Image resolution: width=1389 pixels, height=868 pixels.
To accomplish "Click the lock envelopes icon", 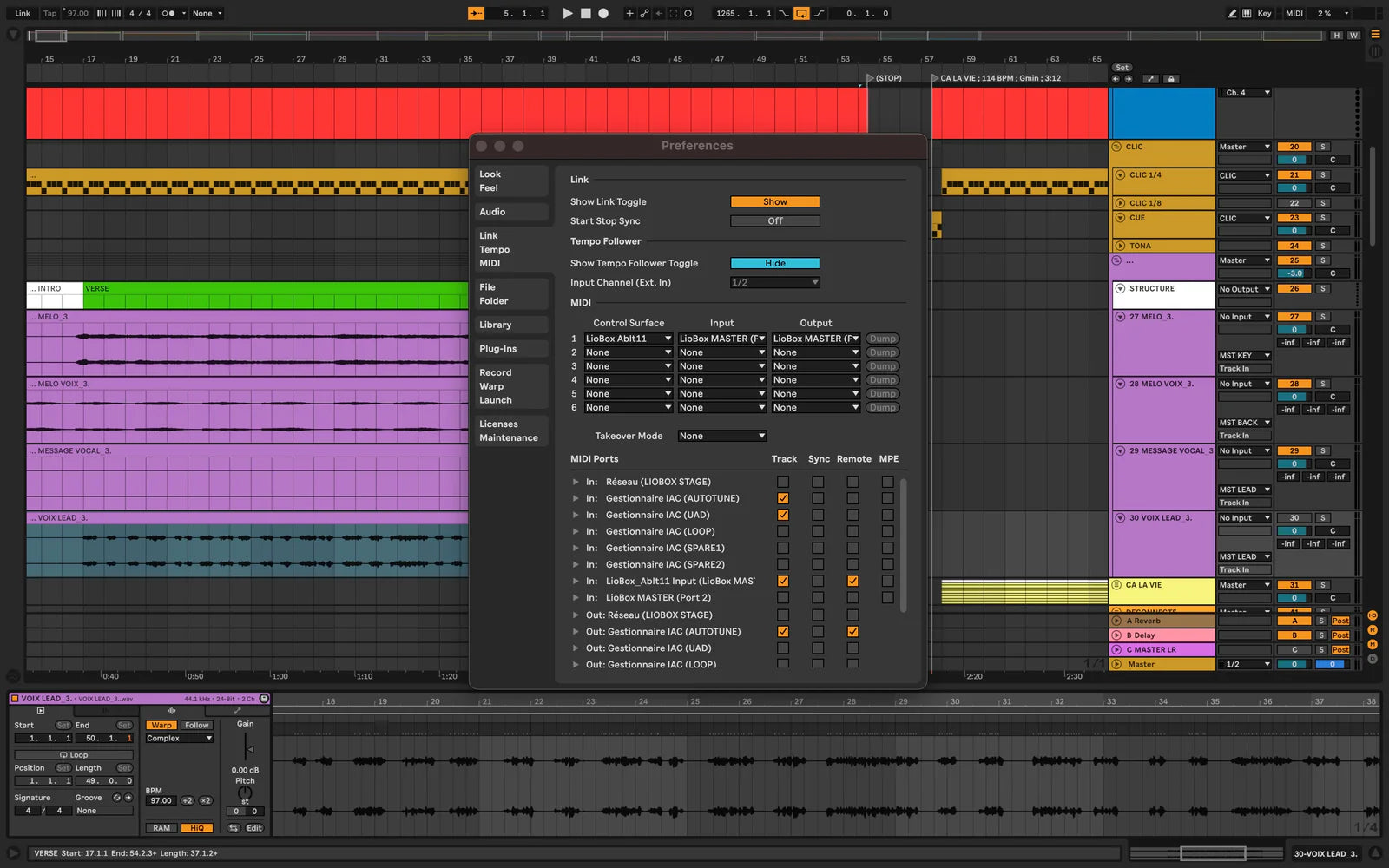I will point(1170,79).
